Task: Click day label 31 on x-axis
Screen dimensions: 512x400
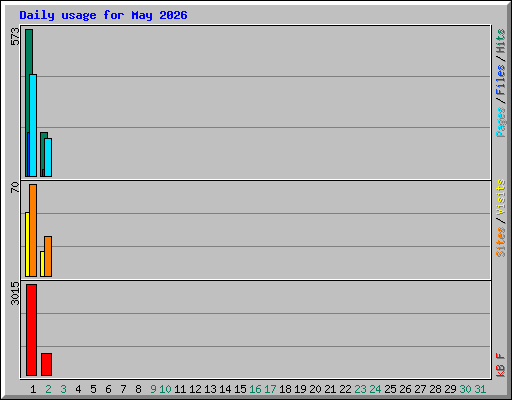Action: (480, 389)
